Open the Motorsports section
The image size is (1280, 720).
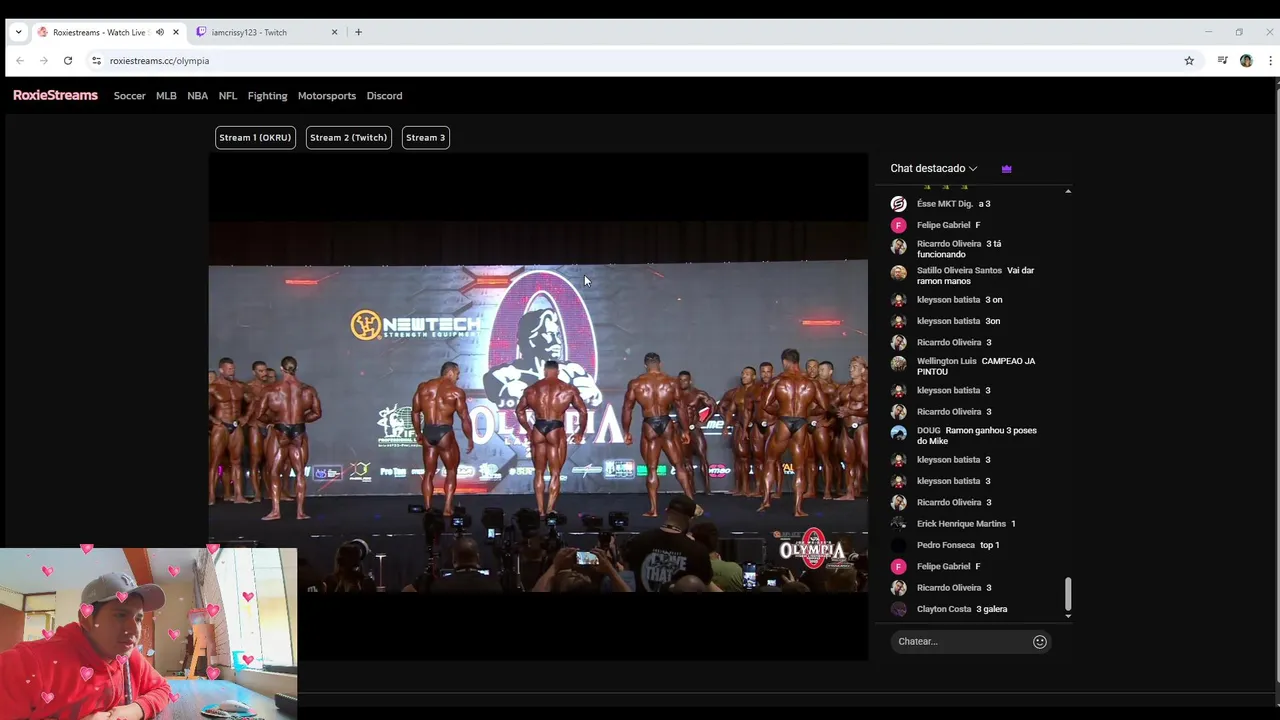pyautogui.click(x=327, y=96)
